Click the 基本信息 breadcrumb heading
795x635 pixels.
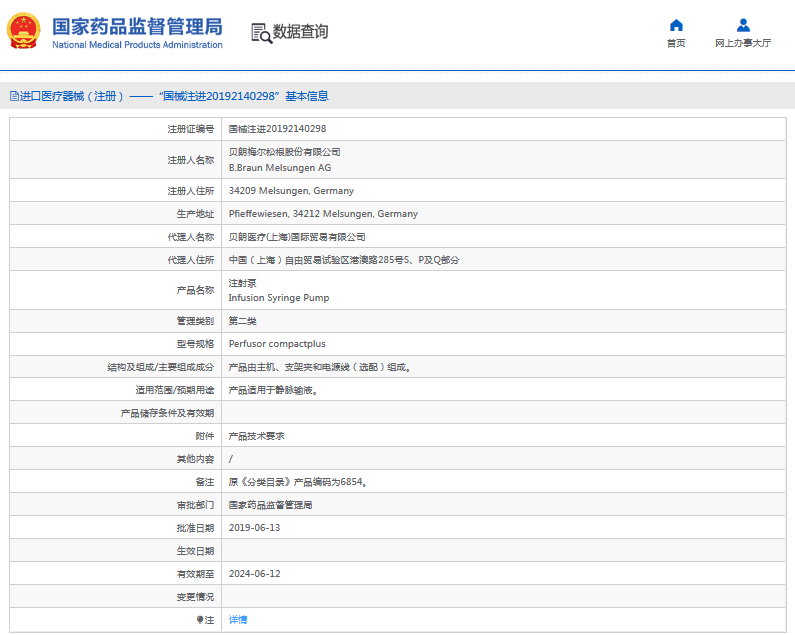pos(307,96)
